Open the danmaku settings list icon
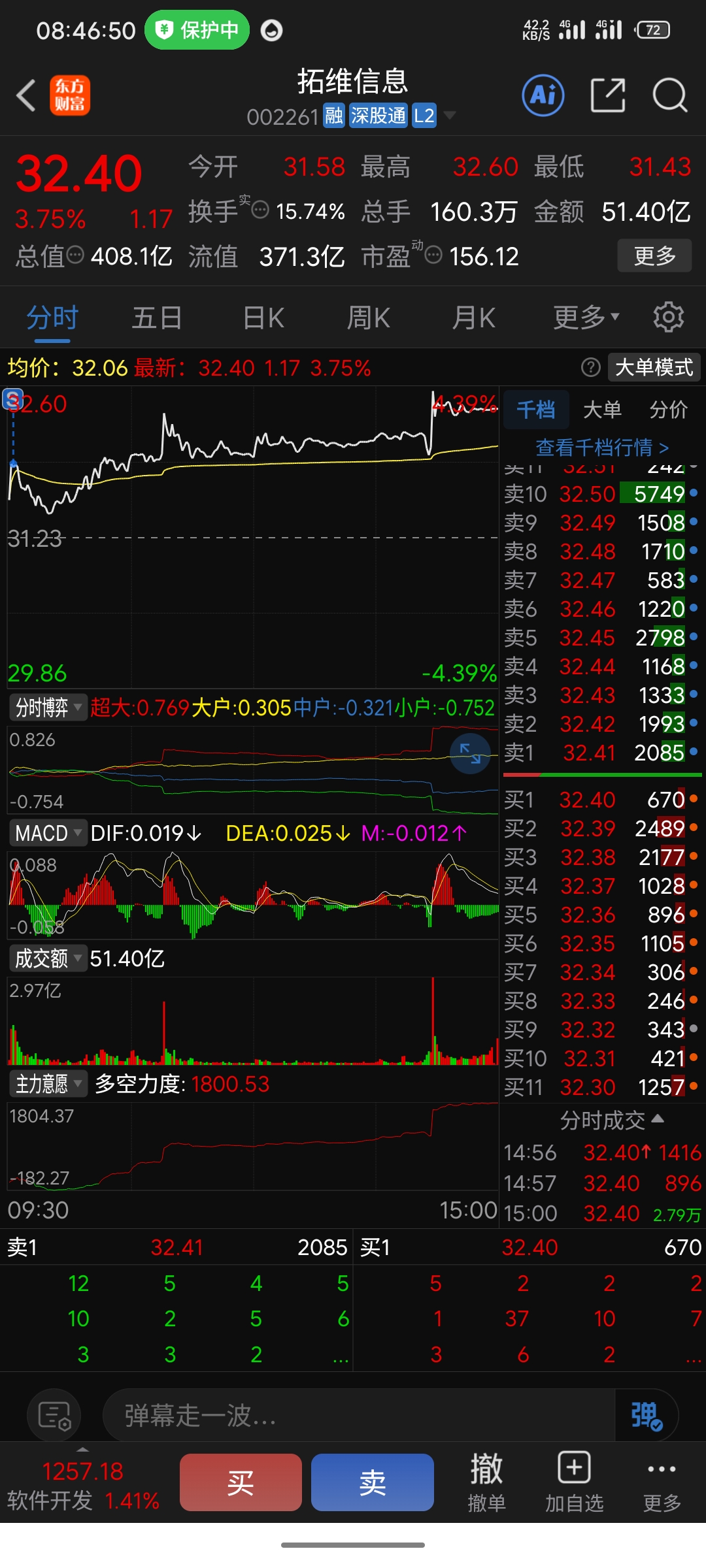The image size is (706, 1568). [x=54, y=1416]
